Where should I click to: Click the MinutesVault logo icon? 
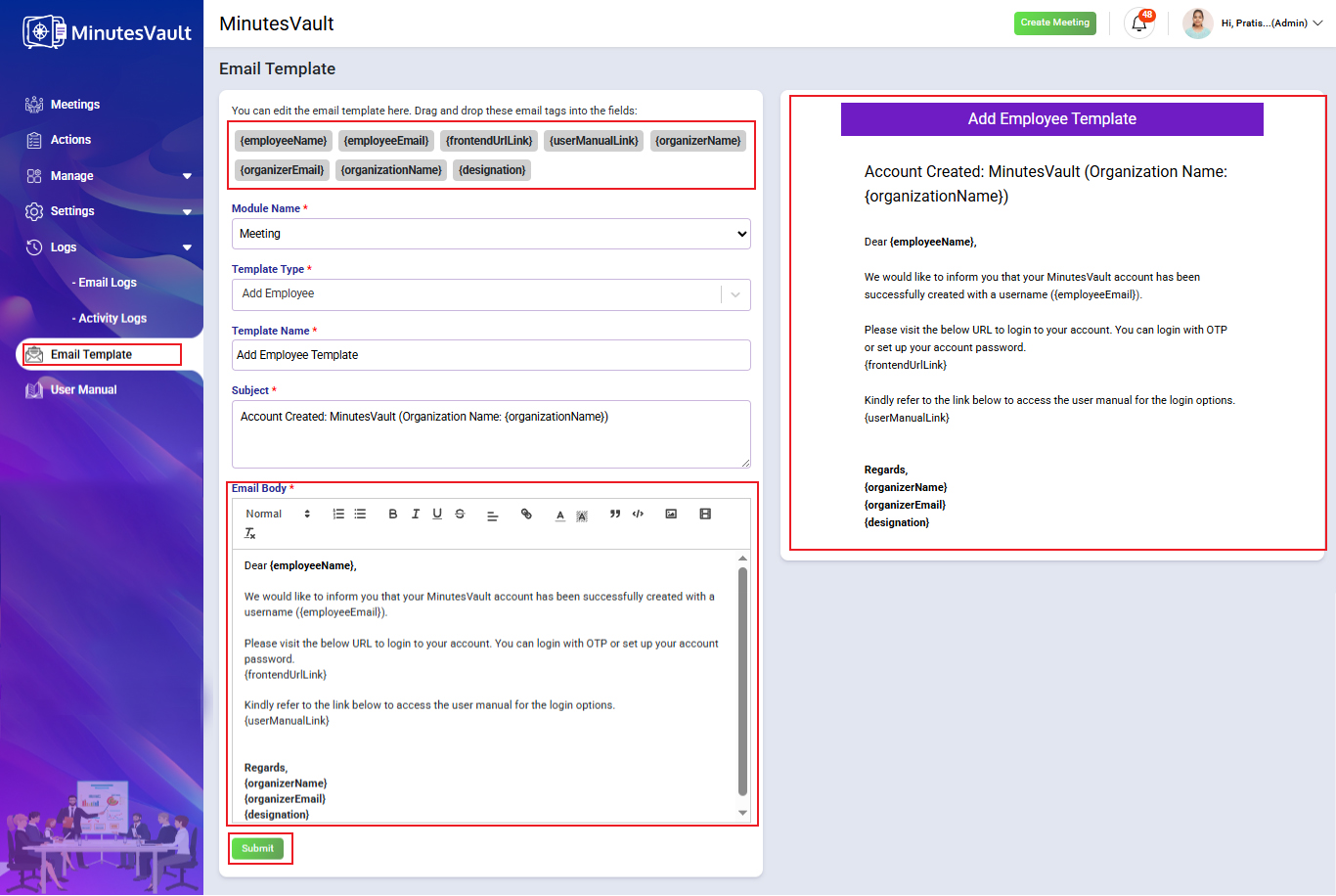point(43,32)
